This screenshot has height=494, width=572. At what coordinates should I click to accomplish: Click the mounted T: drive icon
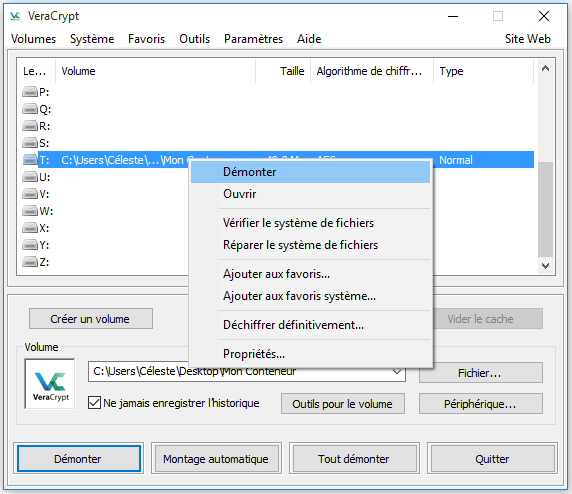(x=30, y=160)
